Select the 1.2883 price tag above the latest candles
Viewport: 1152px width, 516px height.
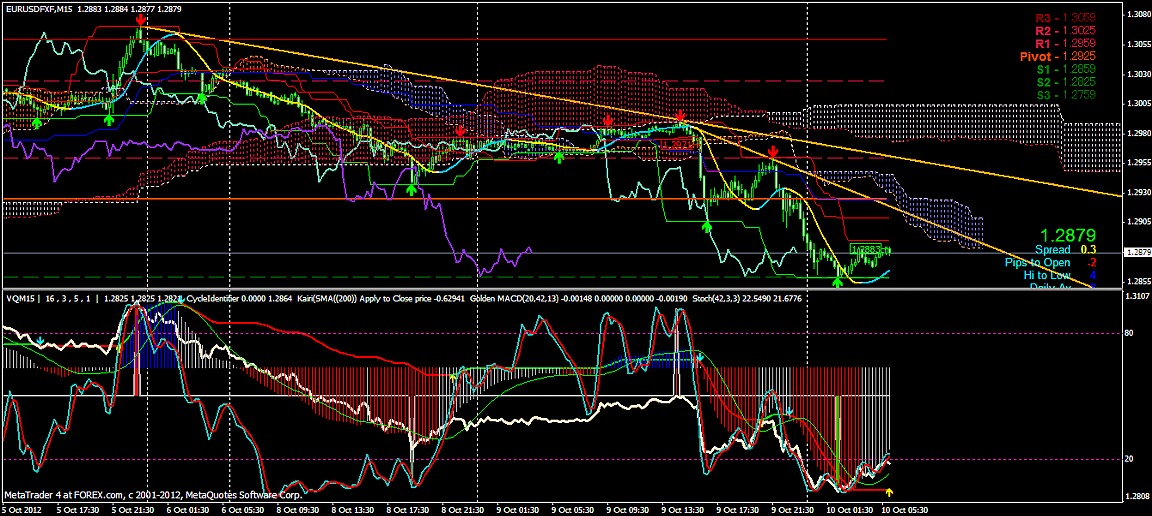(866, 247)
